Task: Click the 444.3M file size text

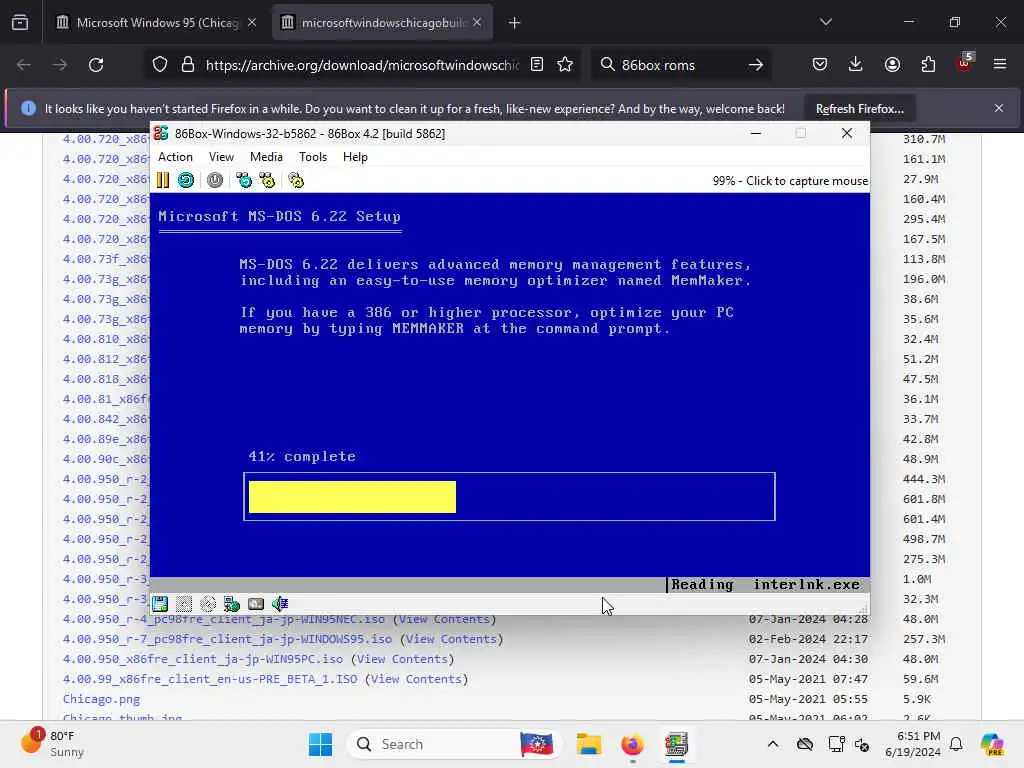Action: tap(924, 479)
